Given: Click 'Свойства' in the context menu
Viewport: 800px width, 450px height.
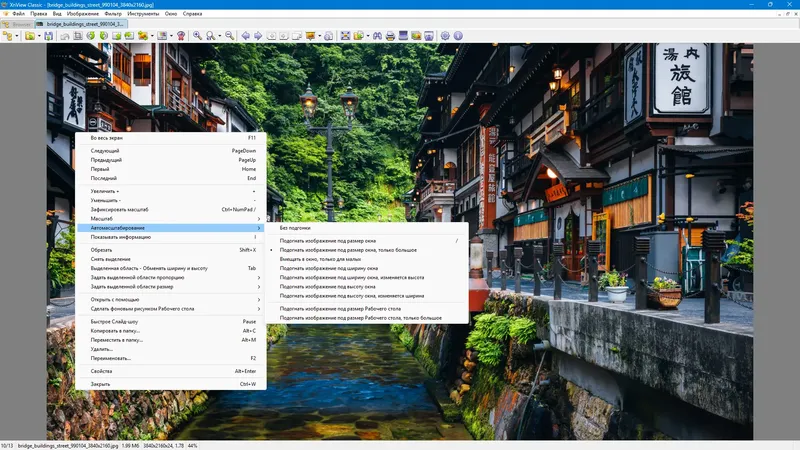Looking at the screenshot, I should pos(103,371).
